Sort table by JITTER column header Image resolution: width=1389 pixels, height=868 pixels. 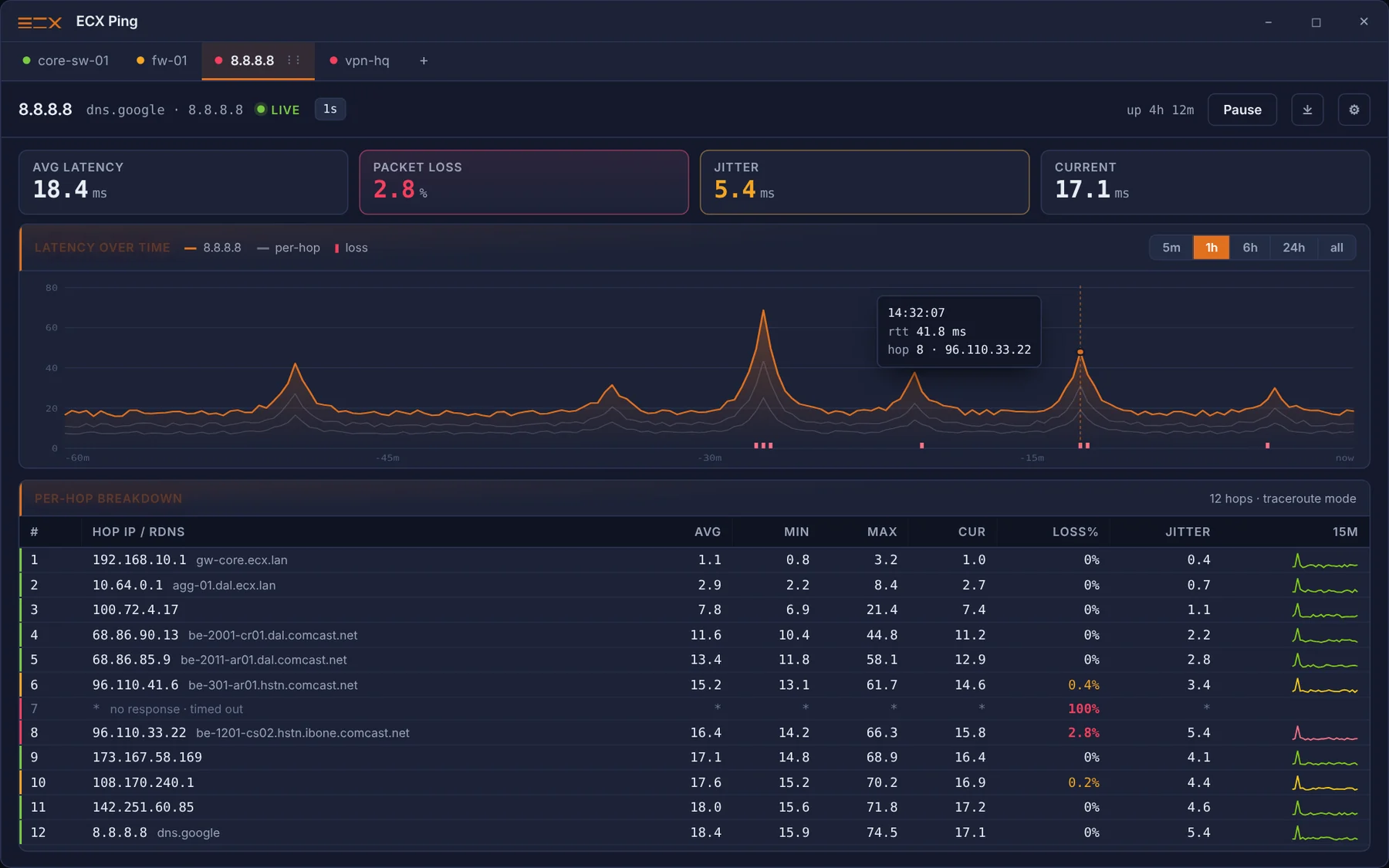point(1188,532)
